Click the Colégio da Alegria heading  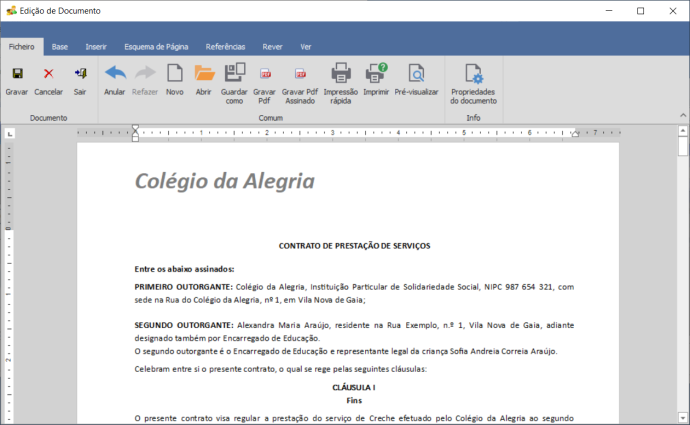tap(224, 181)
